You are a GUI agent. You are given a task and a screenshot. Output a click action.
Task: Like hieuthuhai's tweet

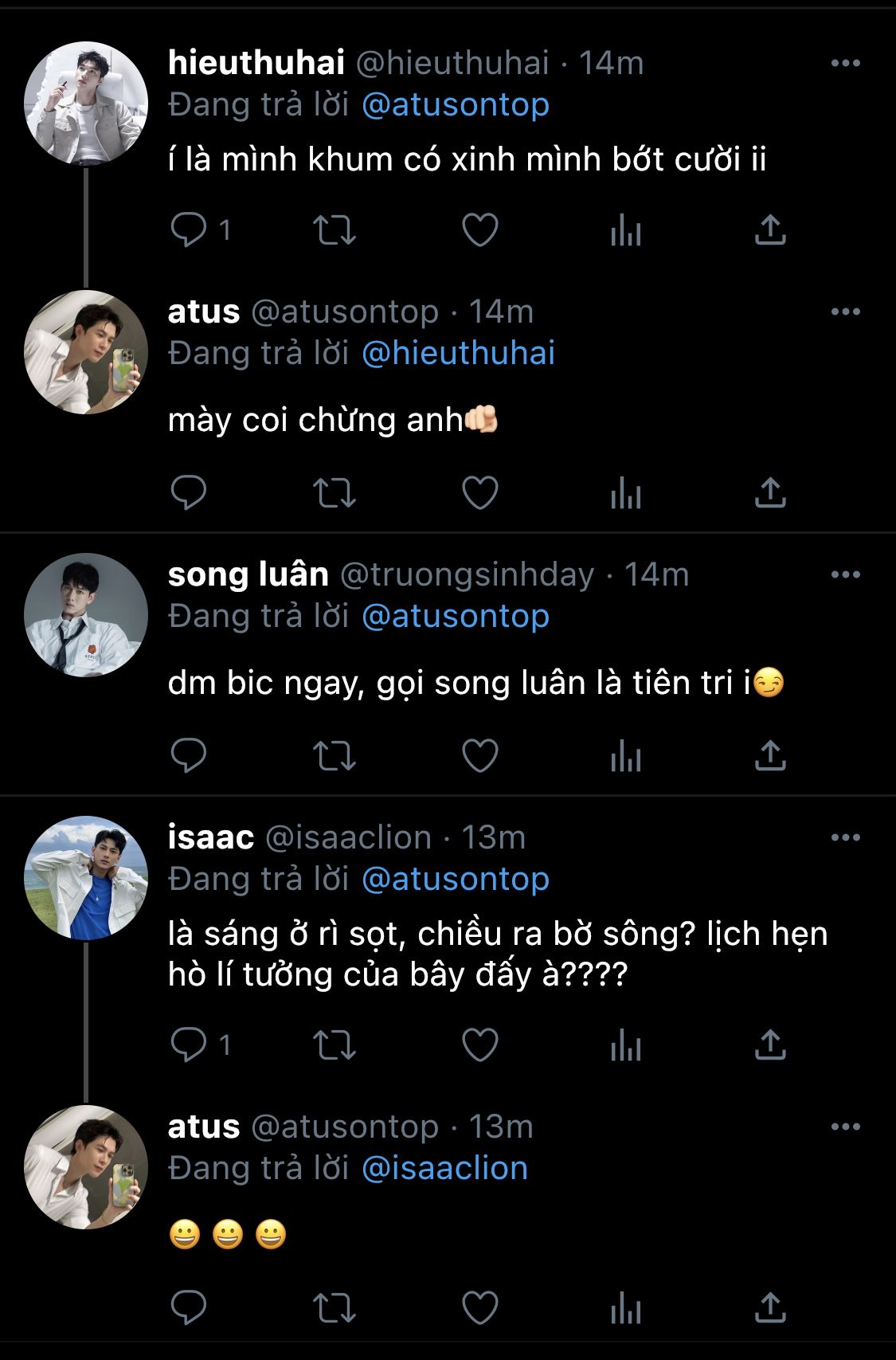[479, 230]
